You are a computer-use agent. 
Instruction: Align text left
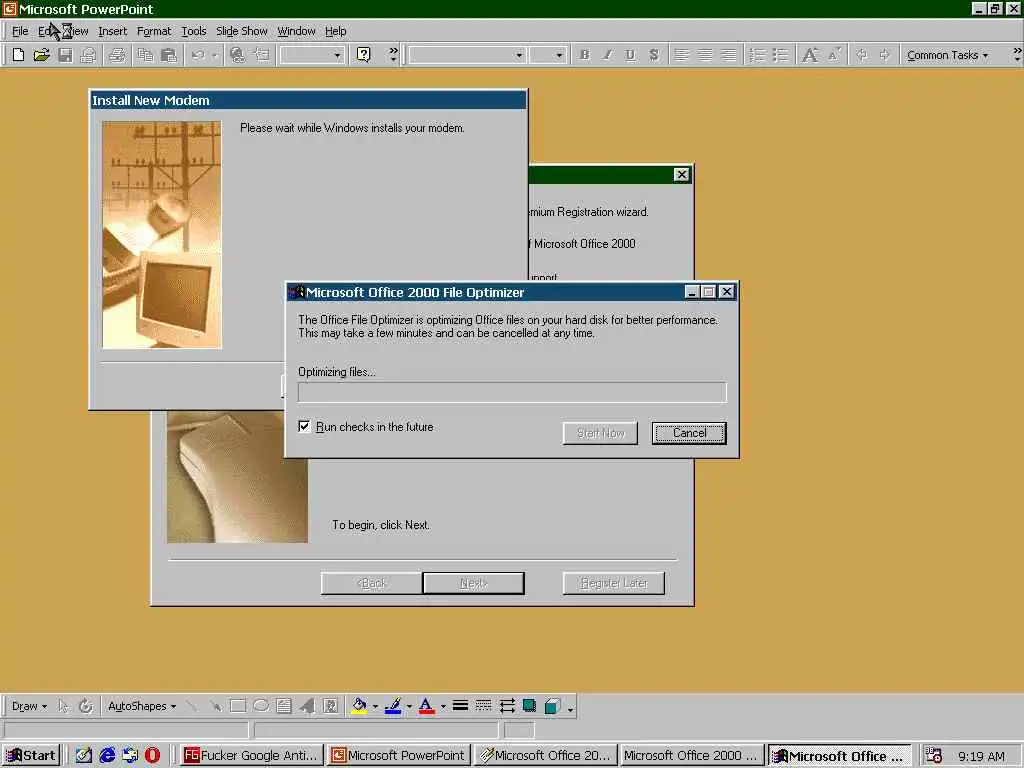681,55
